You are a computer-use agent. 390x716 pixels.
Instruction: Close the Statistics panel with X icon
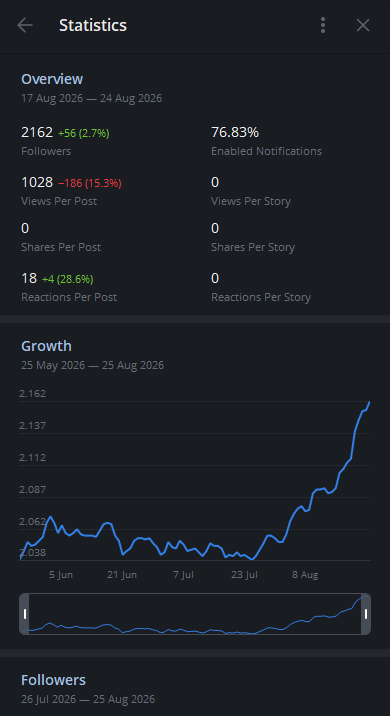(363, 25)
